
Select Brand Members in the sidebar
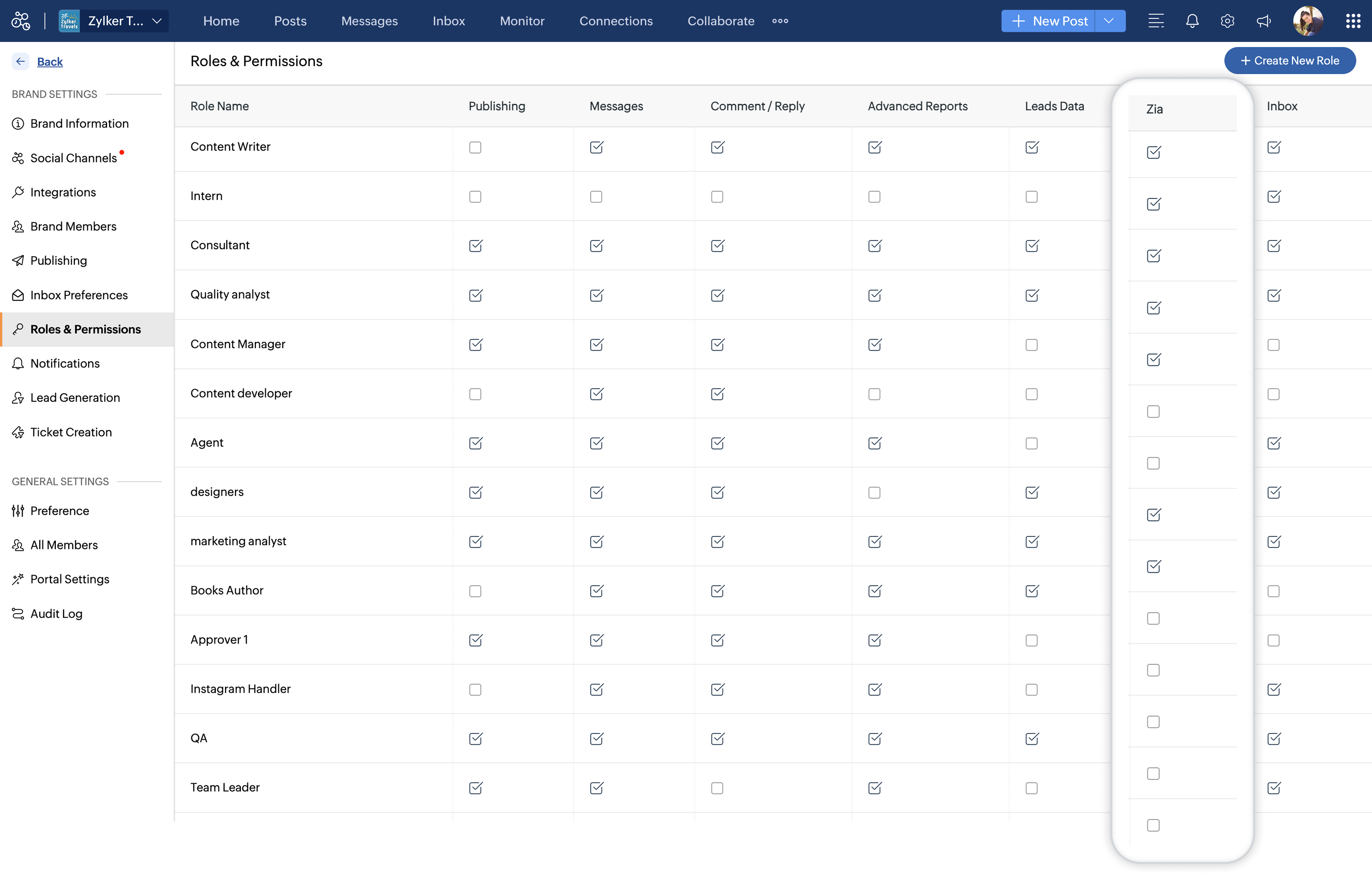point(73,226)
